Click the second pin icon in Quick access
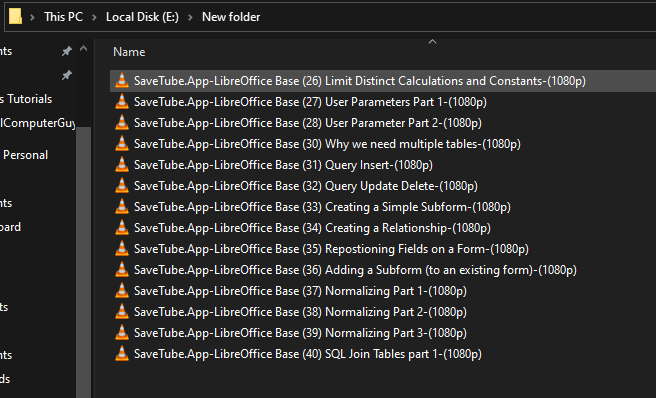The image size is (656, 398). point(67,75)
